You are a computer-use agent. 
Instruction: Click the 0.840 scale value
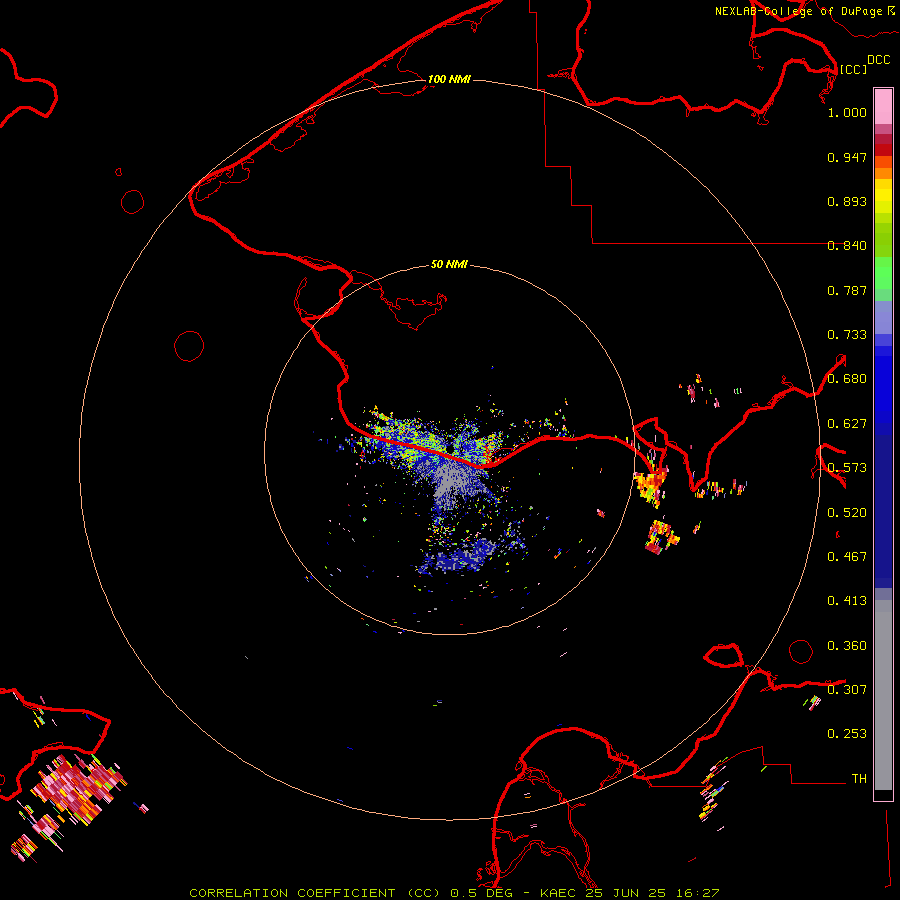847,246
